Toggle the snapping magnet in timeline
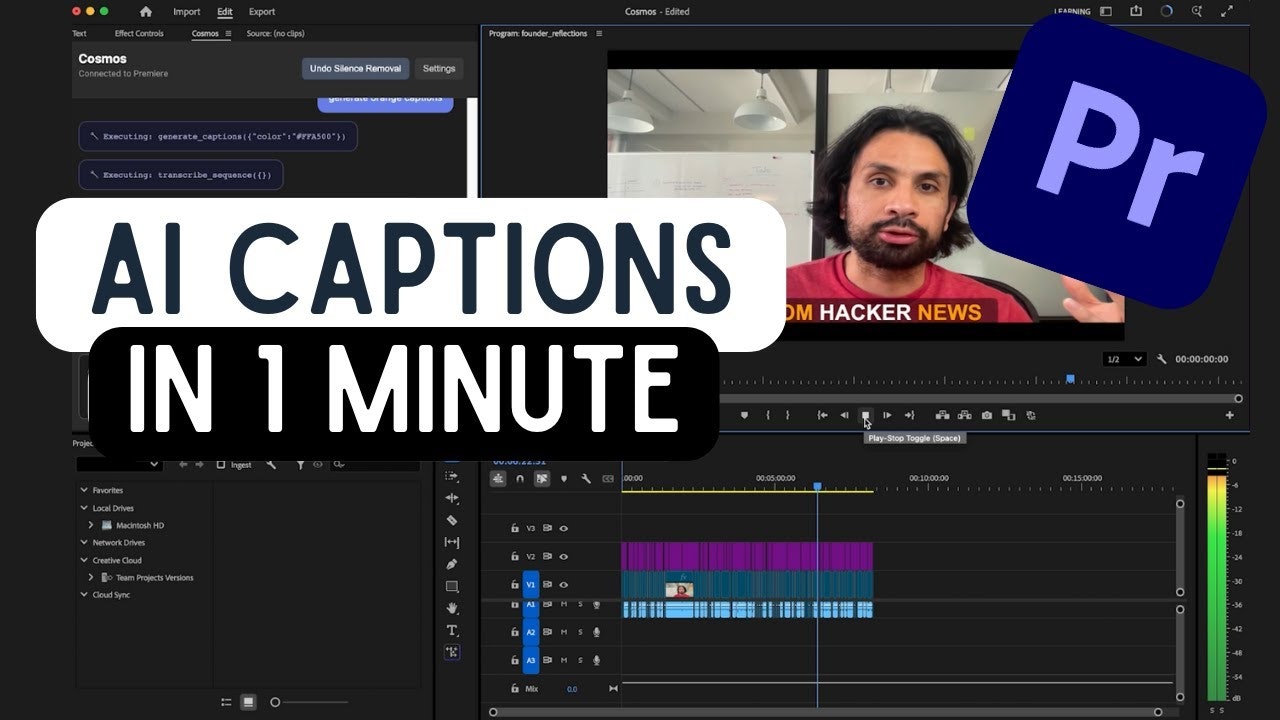The image size is (1280, 720). pyautogui.click(x=520, y=479)
